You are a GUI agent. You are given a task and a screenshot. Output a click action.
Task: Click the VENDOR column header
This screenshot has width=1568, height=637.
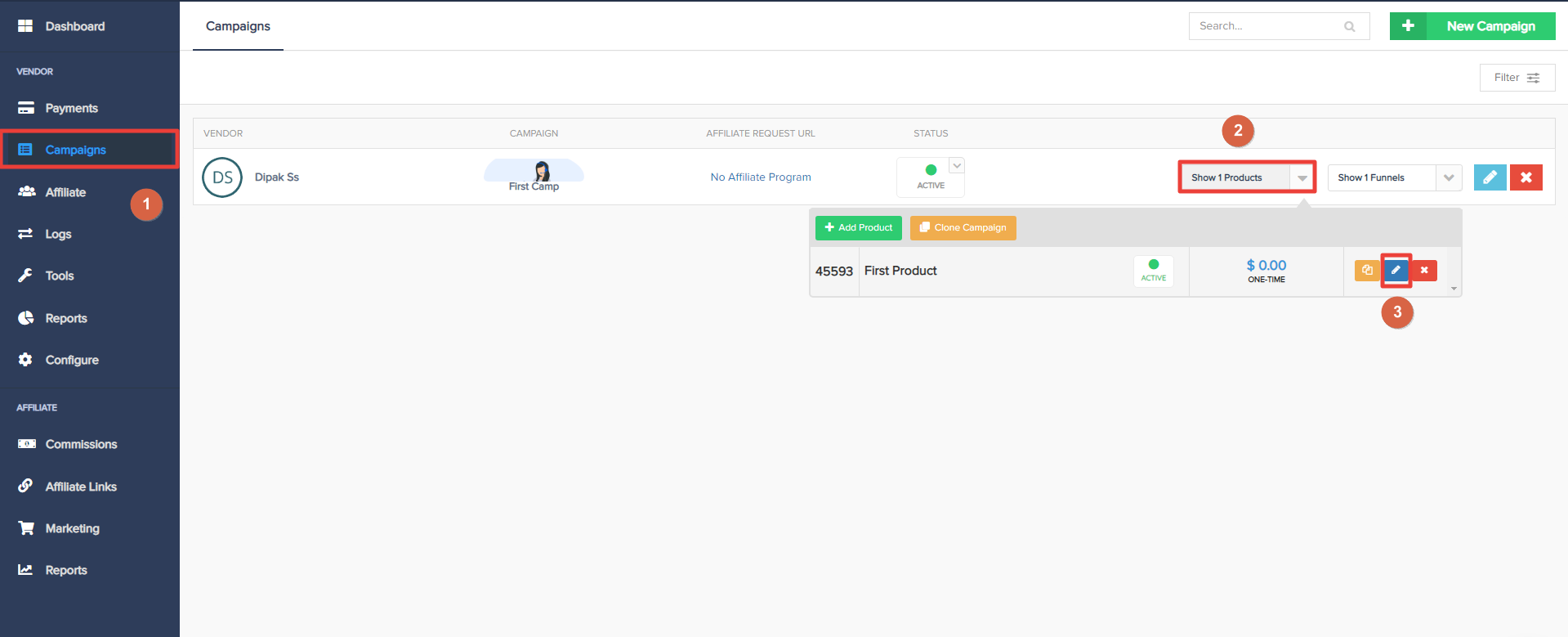223,133
